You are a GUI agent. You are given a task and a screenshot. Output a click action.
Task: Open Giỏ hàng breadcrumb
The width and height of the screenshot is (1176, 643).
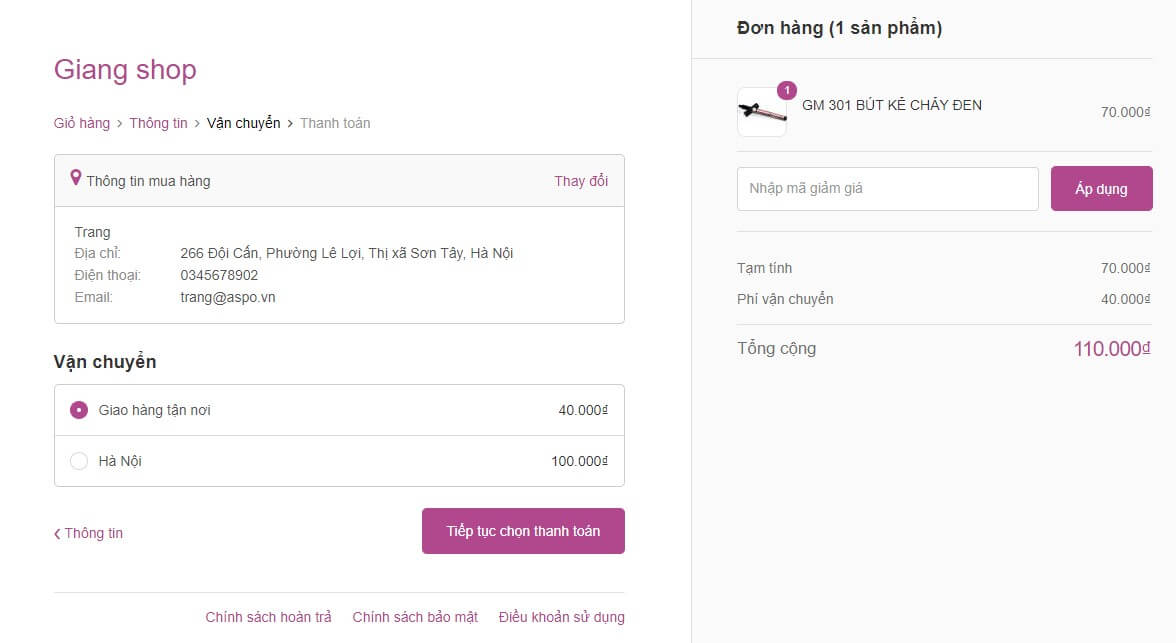click(82, 123)
